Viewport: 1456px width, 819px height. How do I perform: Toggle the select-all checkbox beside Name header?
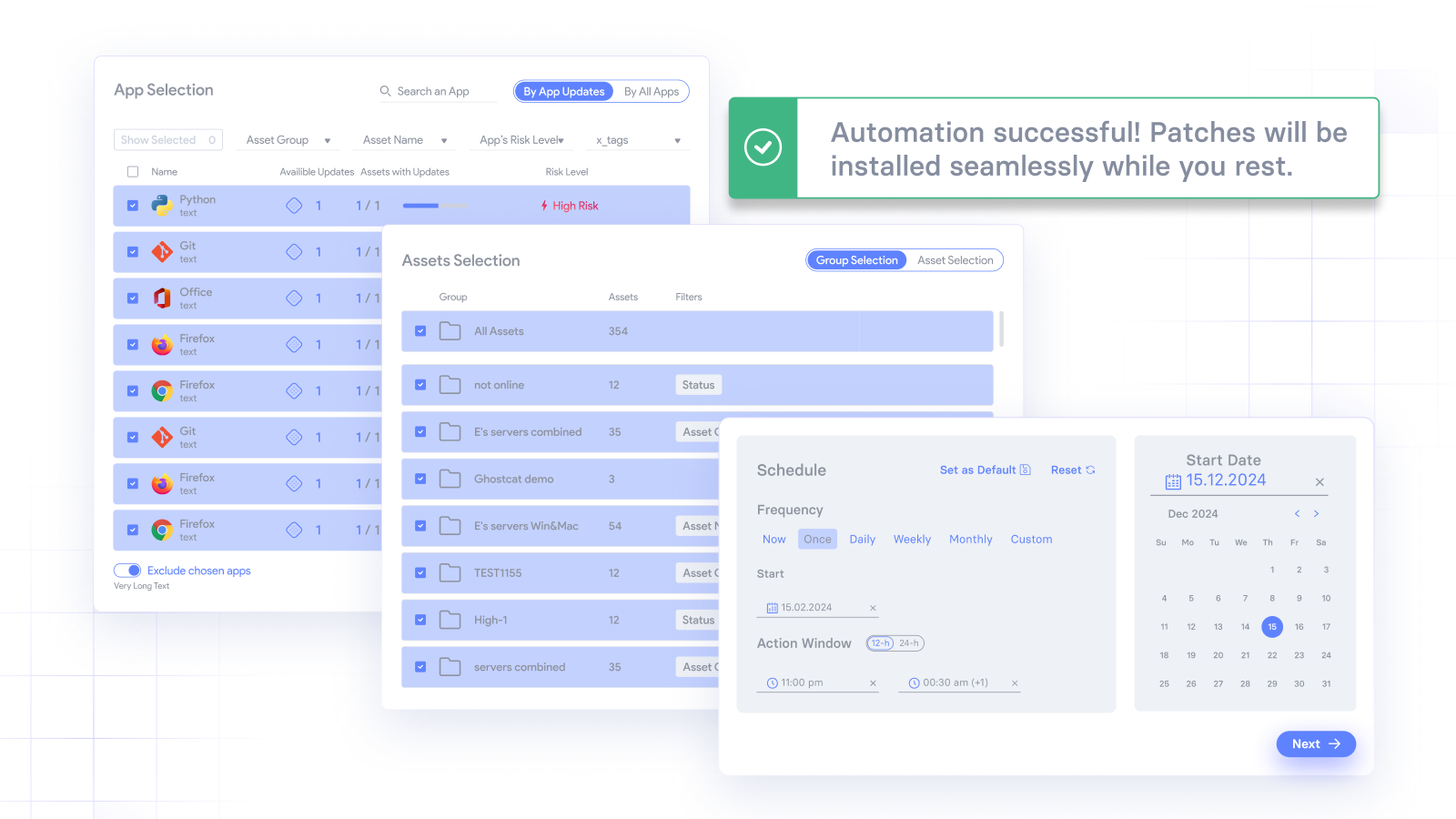point(133,172)
